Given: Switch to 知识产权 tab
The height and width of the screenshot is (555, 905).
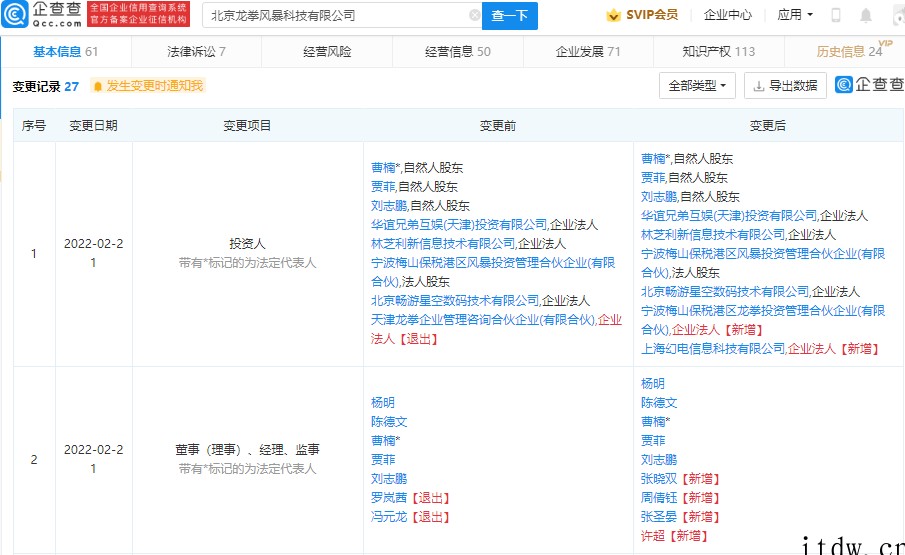Looking at the screenshot, I should [x=719, y=52].
